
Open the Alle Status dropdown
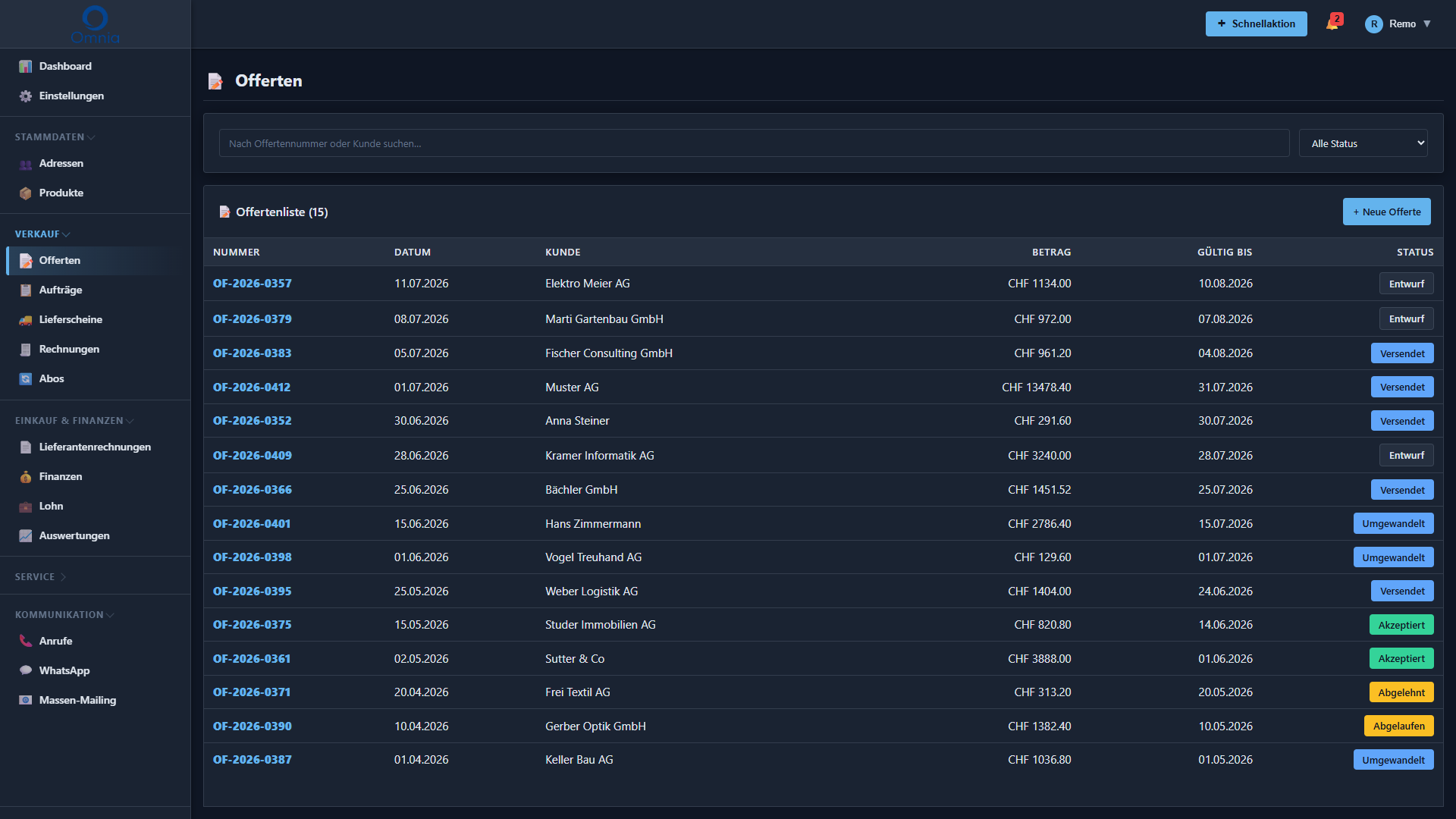pos(1363,143)
